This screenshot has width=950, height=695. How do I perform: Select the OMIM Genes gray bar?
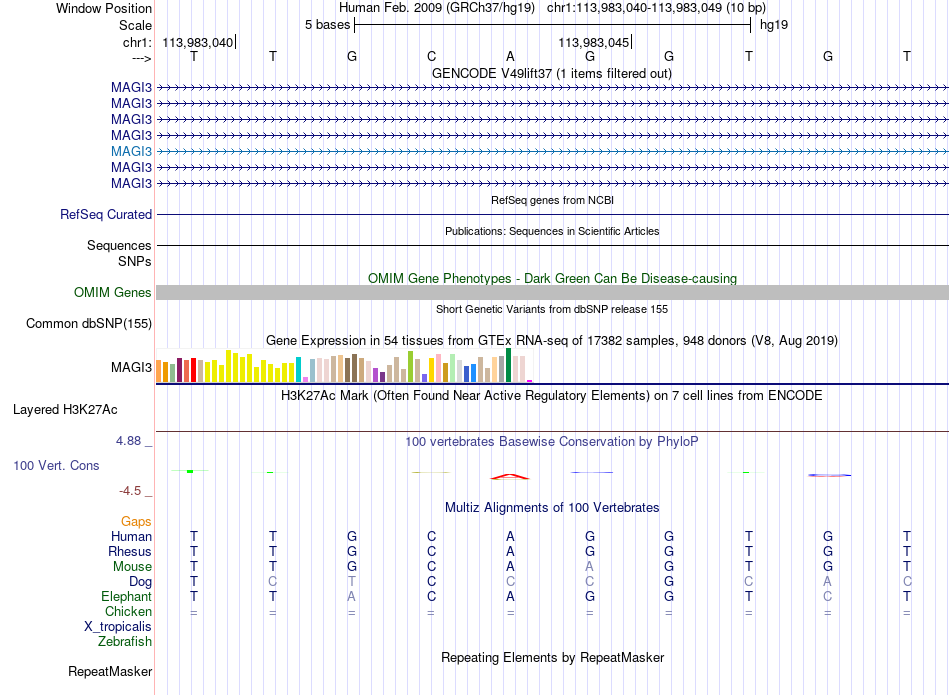coord(552,293)
